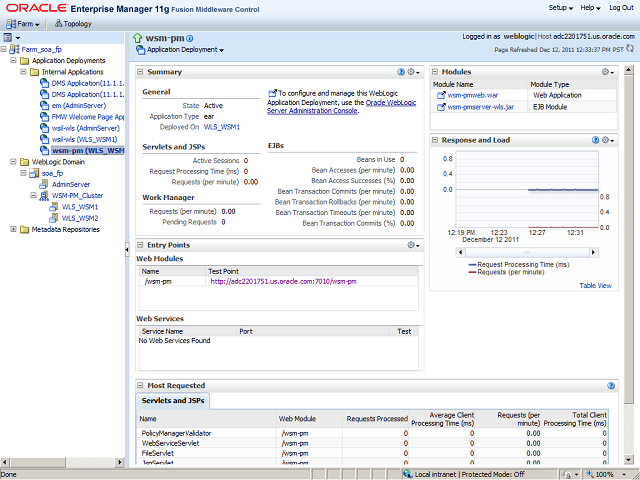The width and height of the screenshot is (640, 480).
Task: Open the wsm-pmweb.war module link
Action: tap(471, 95)
